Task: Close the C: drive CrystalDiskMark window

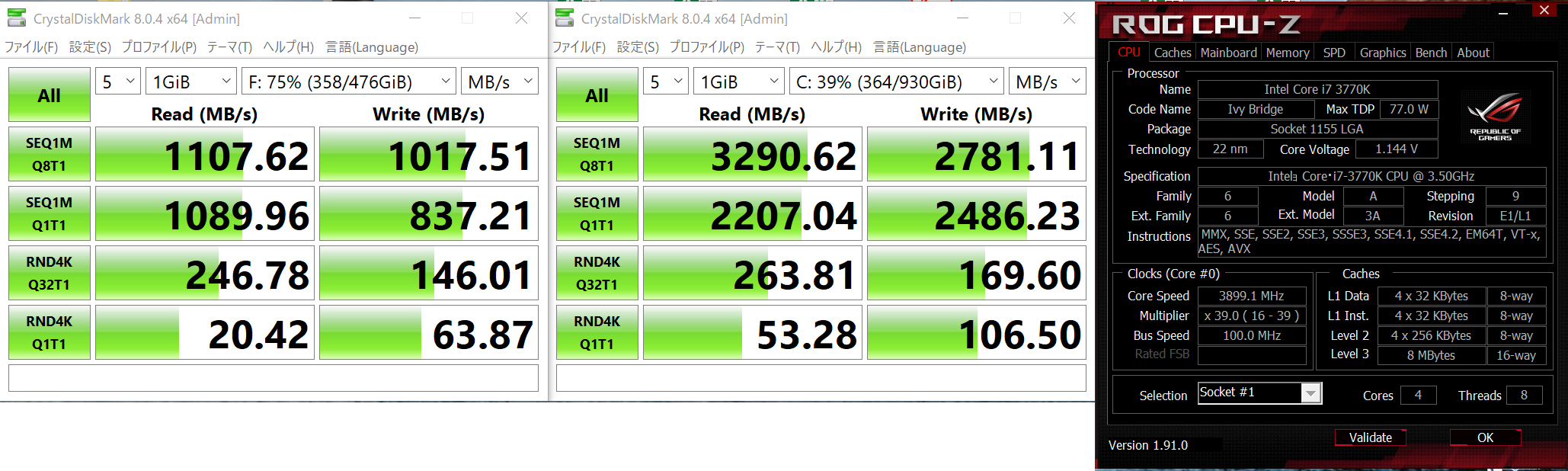Action: tap(1069, 18)
